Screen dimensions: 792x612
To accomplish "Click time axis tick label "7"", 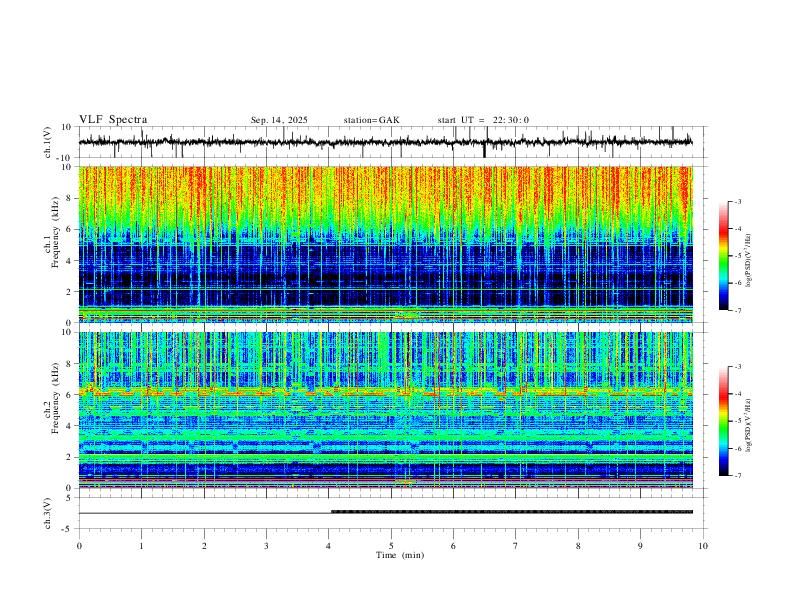I will tap(516, 546).
